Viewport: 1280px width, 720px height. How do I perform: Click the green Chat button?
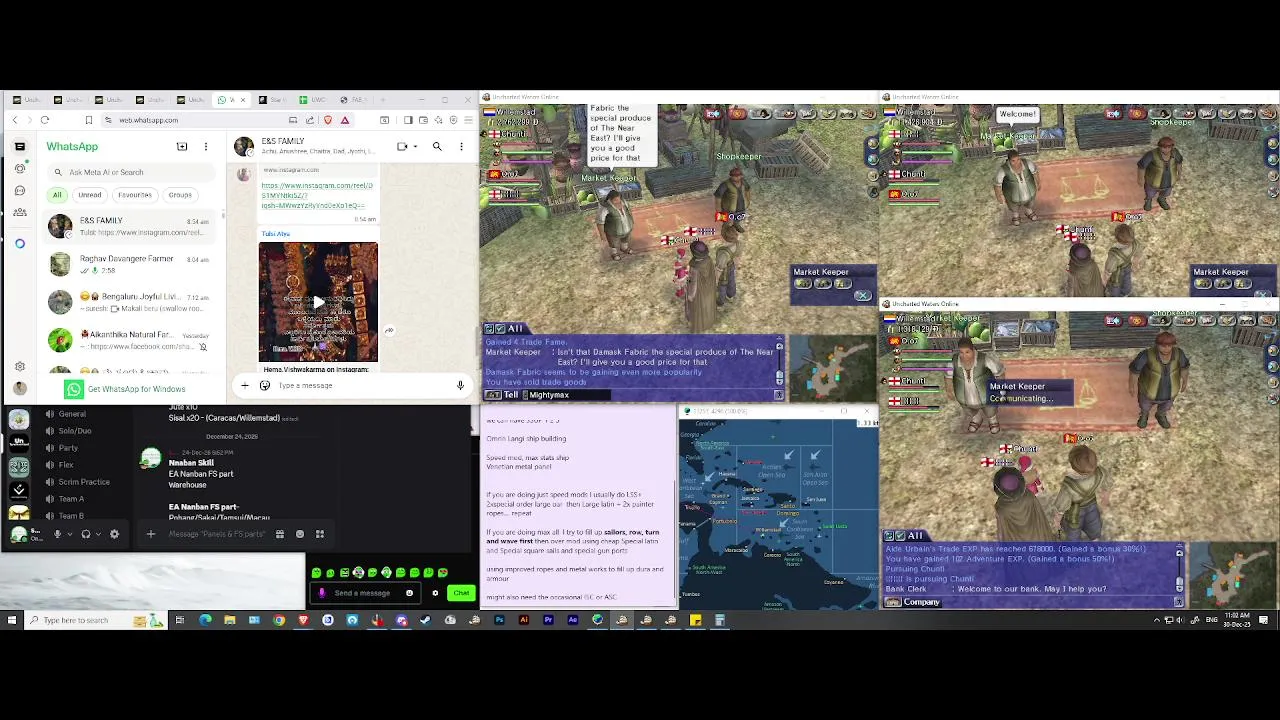pos(461,593)
